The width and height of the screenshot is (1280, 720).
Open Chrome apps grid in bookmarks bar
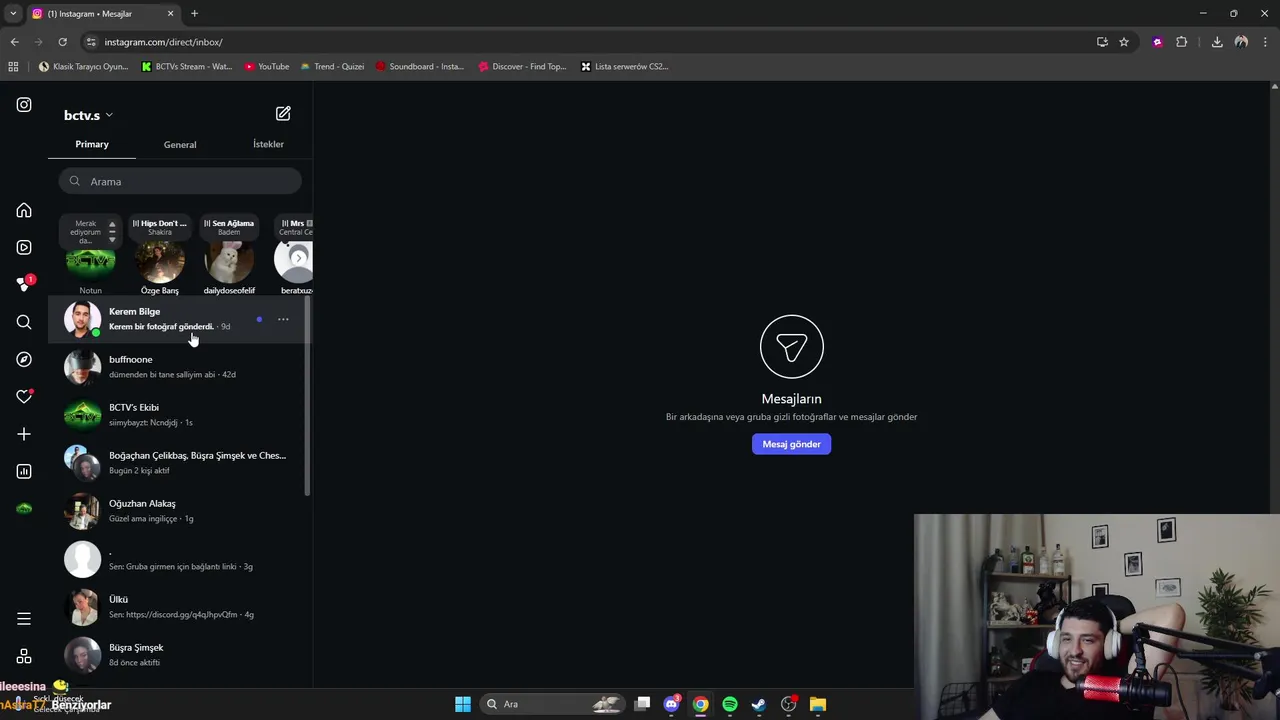click(13, 67)
